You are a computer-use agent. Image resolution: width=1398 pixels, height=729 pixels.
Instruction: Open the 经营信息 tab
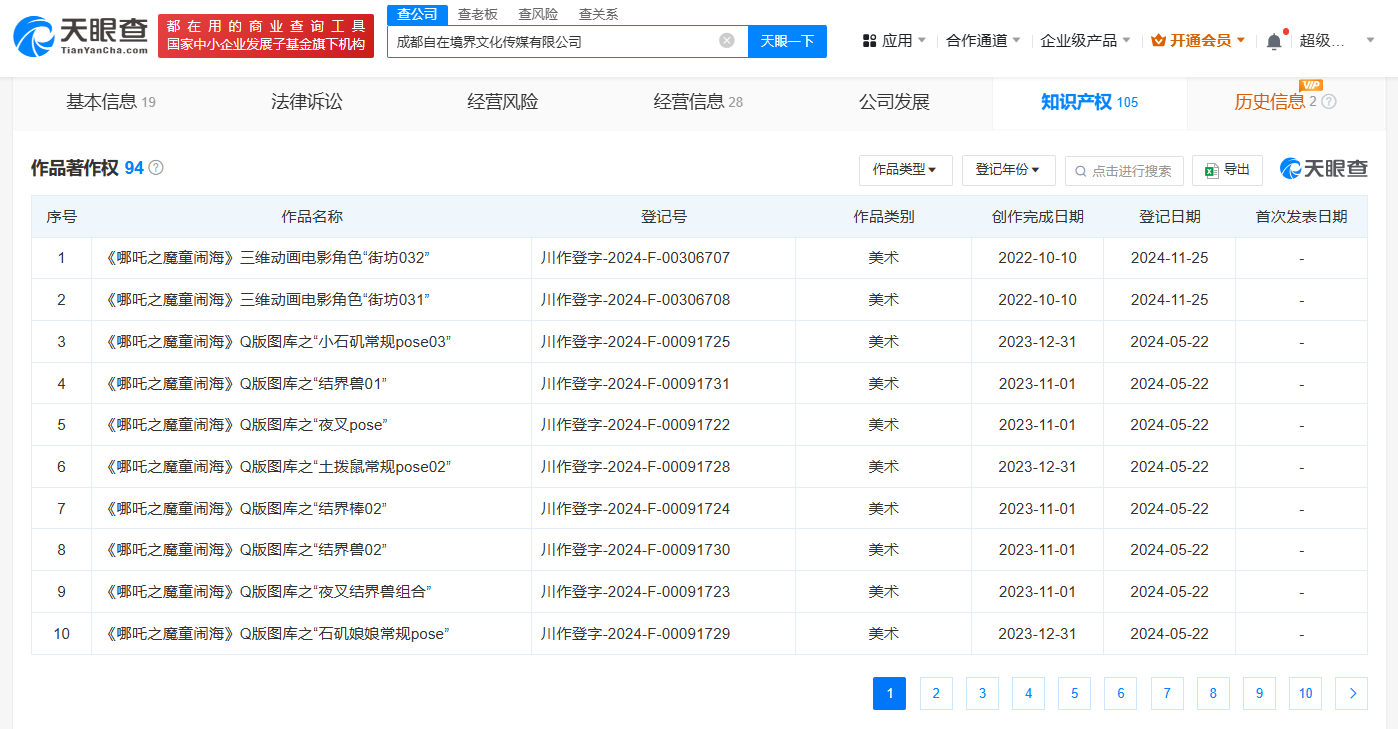(x=698, y=102)
